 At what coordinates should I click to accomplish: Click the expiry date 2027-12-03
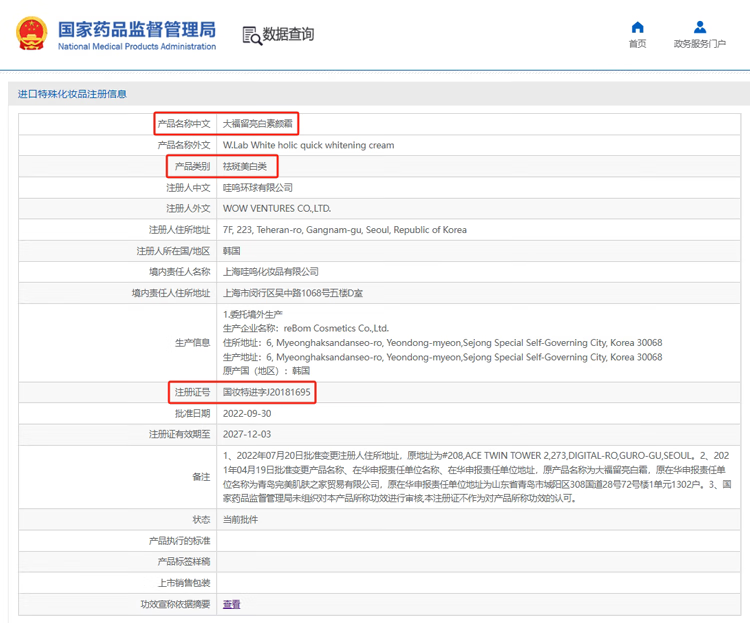tap(247, 434)
